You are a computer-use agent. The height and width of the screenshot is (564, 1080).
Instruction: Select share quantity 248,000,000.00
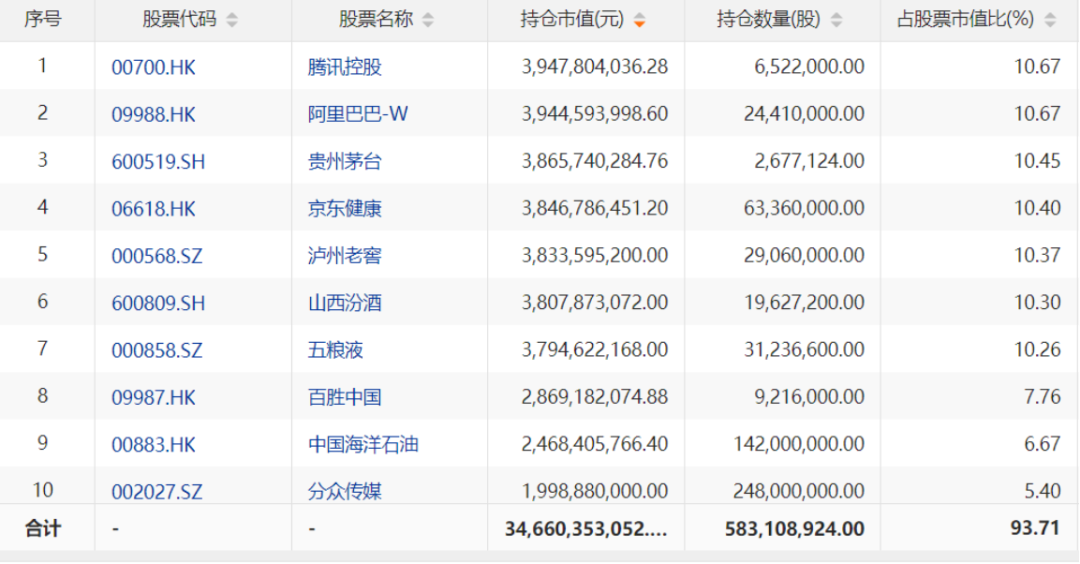(x=799, y=491)
